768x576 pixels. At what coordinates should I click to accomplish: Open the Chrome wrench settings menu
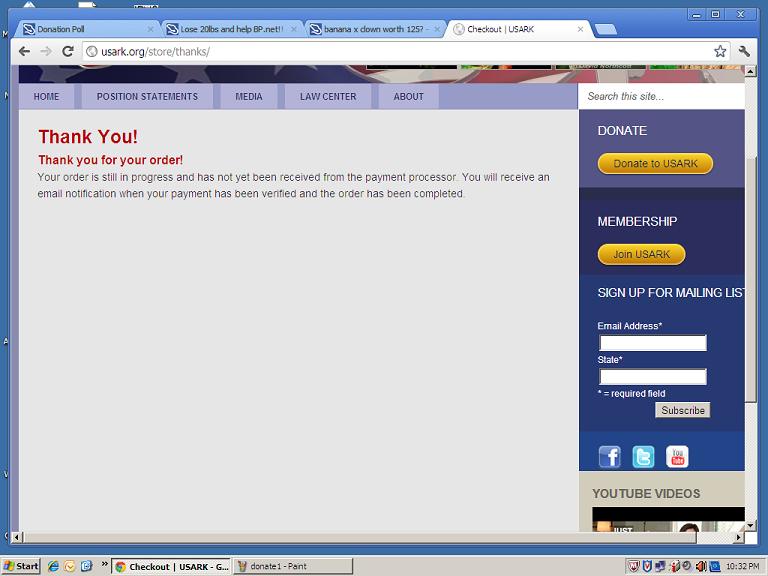744,51
